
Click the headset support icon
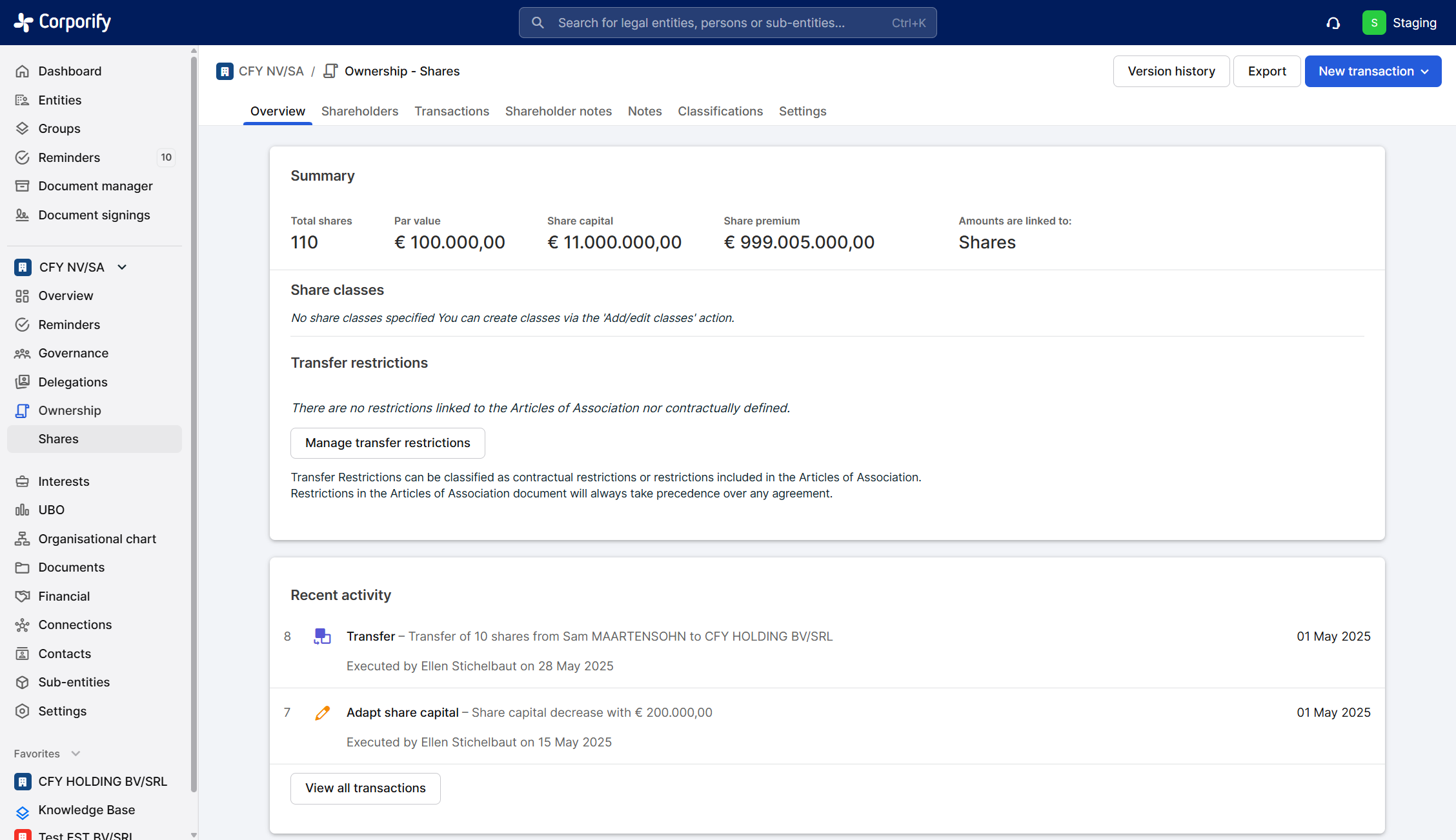(1333, 23)
